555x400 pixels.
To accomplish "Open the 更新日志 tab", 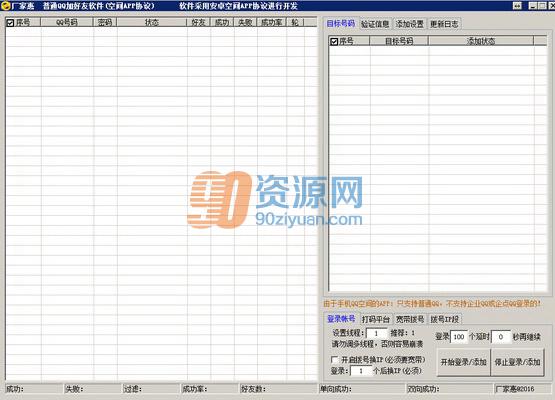I will (444, 24).
